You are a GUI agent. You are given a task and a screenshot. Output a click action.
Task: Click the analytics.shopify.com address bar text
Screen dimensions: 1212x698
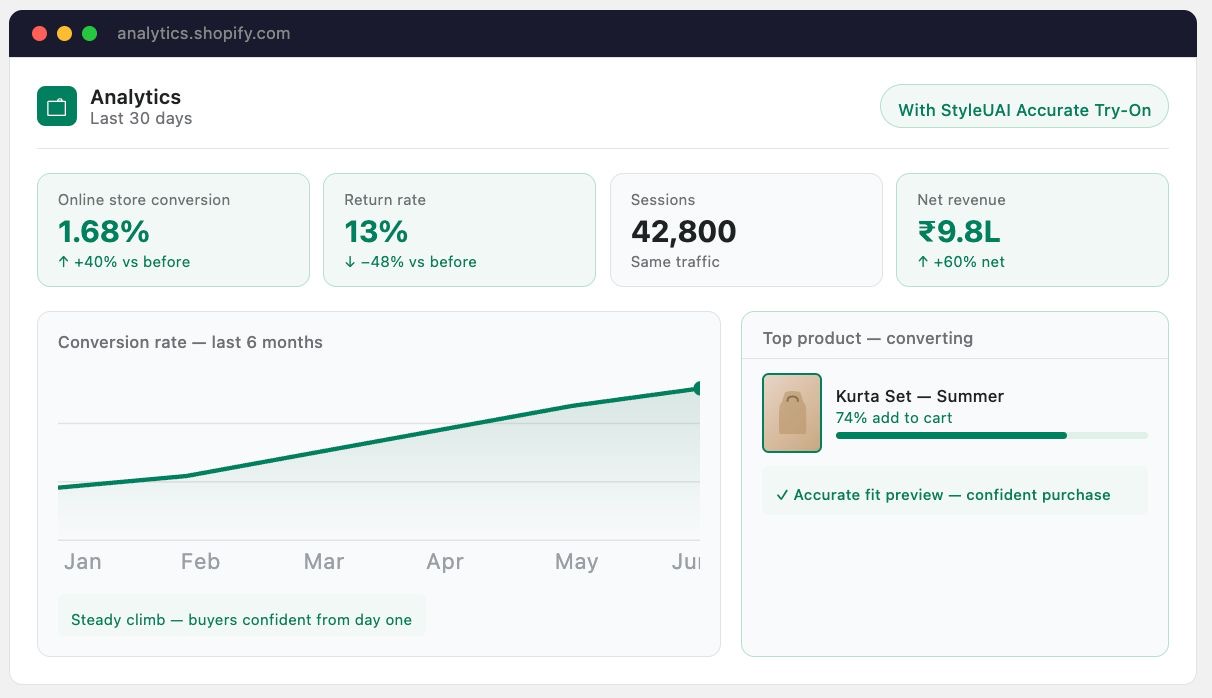click(x=204, y=33)
